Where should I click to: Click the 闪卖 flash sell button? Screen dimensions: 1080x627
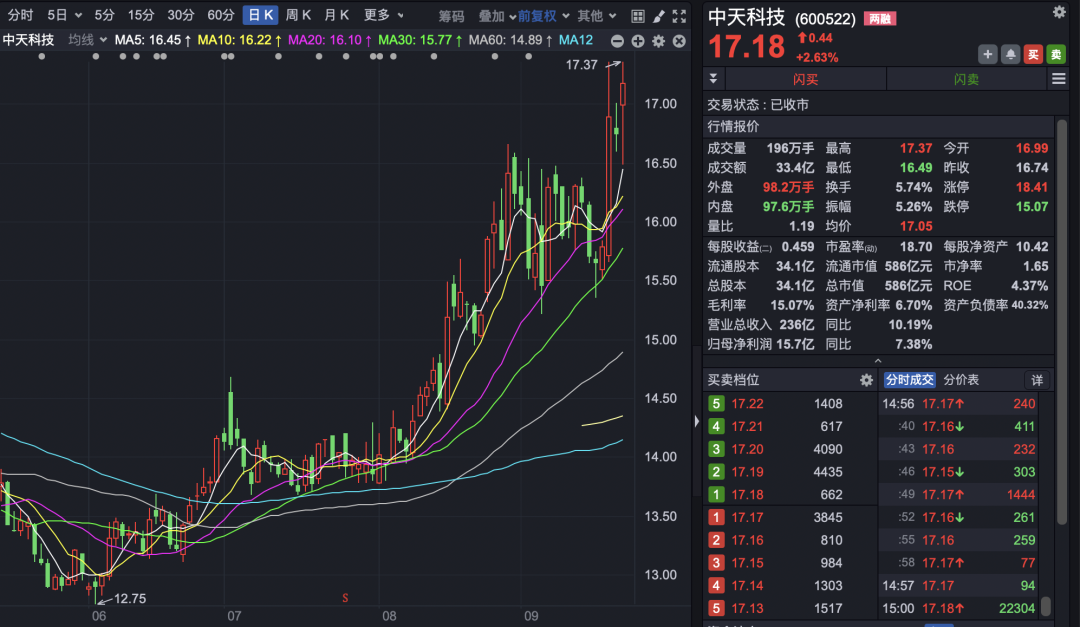966,79
